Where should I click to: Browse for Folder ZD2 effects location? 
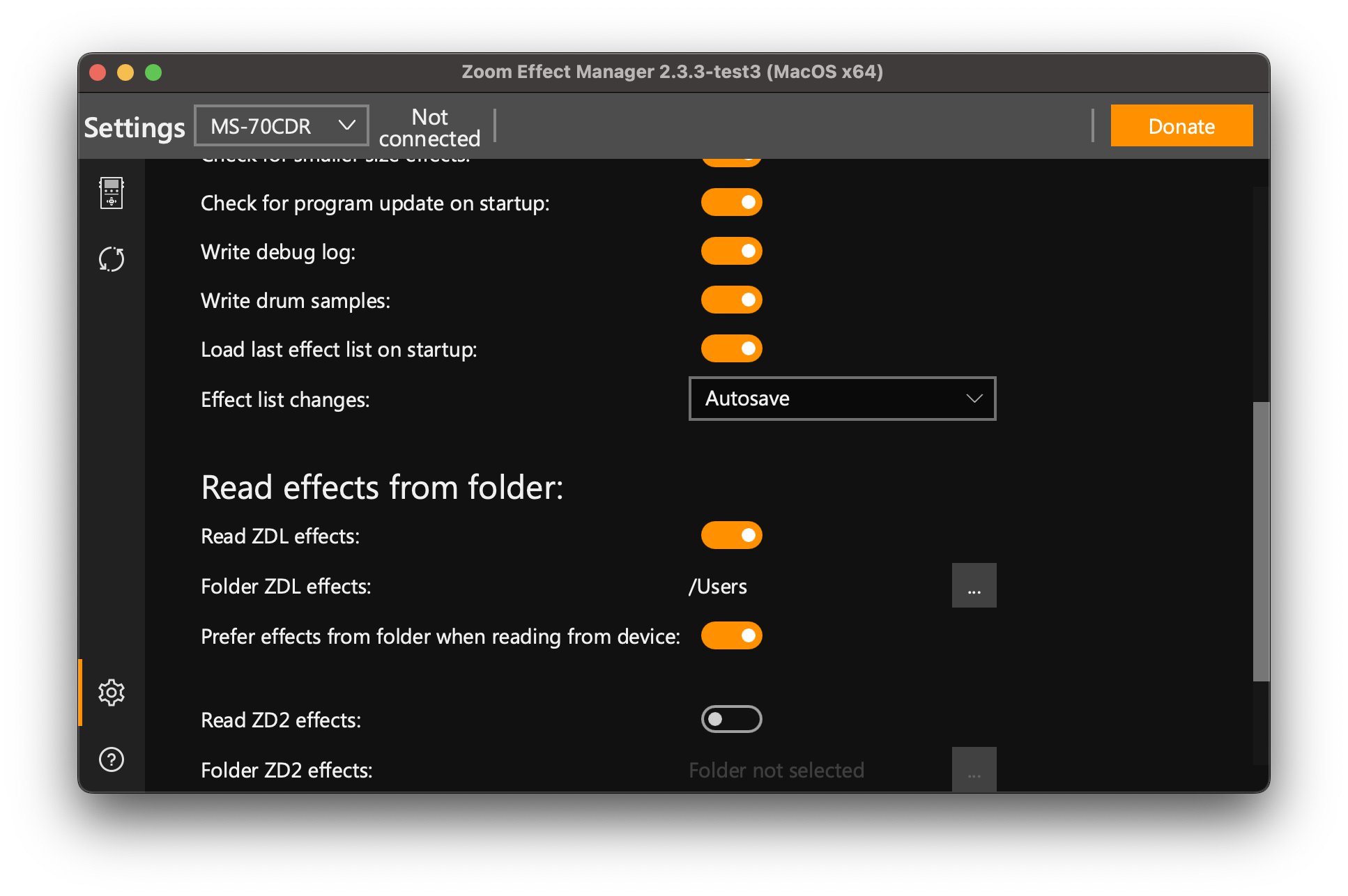(x=974, y=770)
